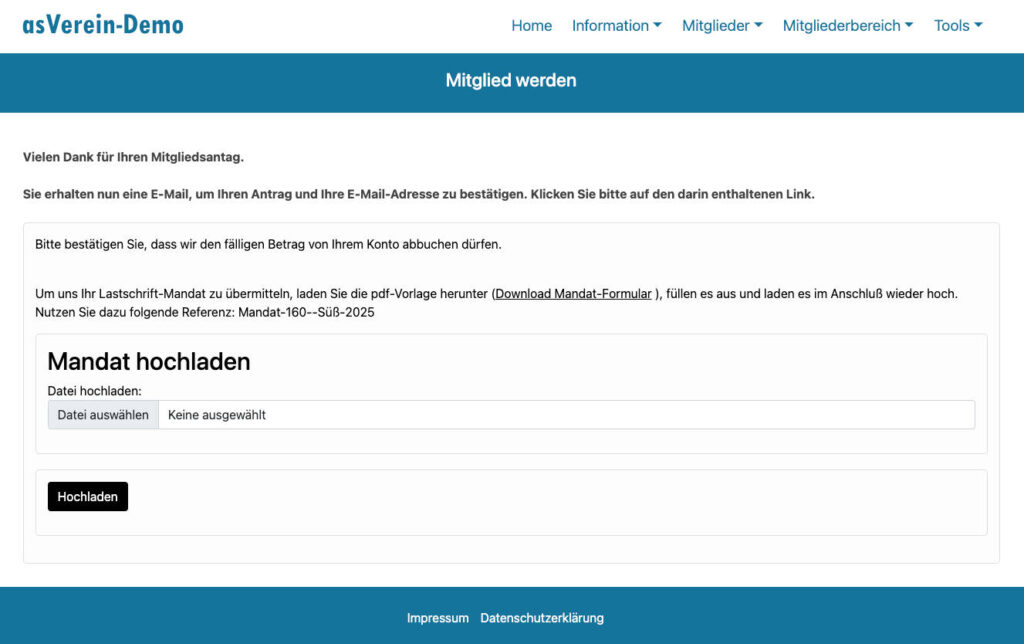This screenshot has height=644, width=1024.
Task: Submit with the black Hochladen button
Action: click(88, 497)
